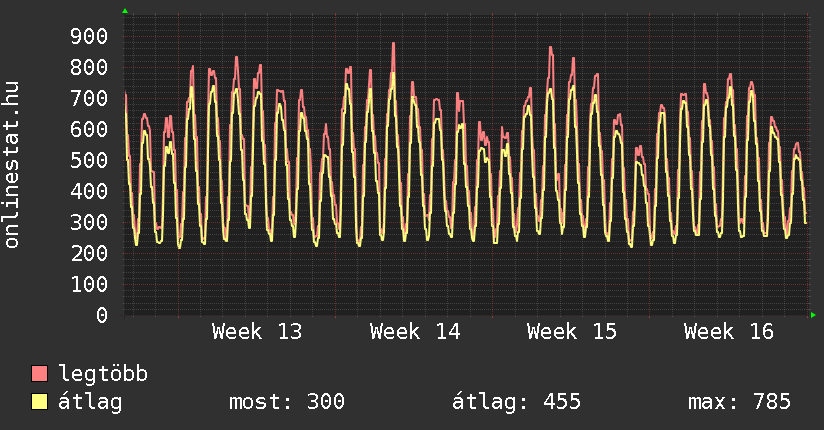
Task: Click the yellow átlag legend swatch
Action: pyautogui.click(x=40, y=402)
